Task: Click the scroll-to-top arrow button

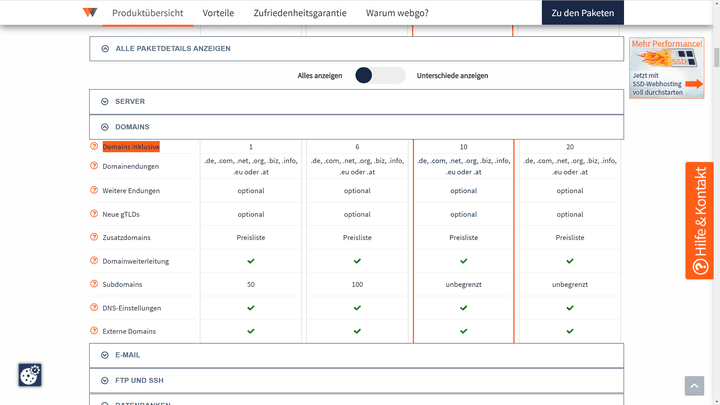Action: coord(694,386)
